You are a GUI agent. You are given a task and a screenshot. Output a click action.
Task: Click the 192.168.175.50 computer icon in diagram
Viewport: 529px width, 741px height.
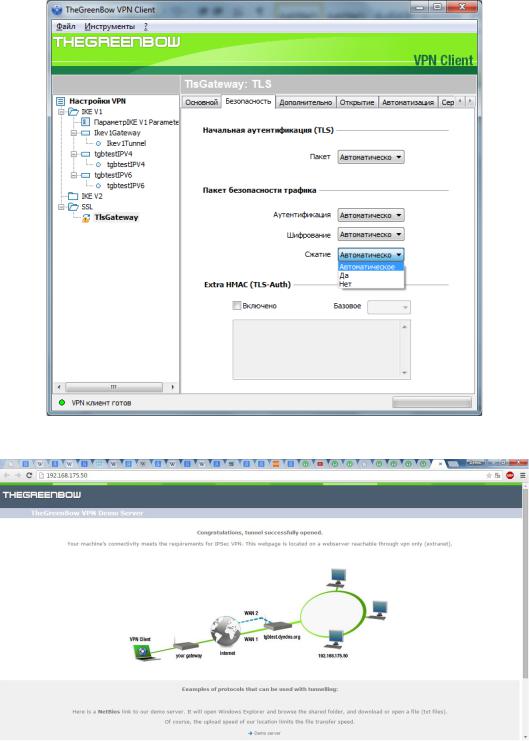click(334, 638)
